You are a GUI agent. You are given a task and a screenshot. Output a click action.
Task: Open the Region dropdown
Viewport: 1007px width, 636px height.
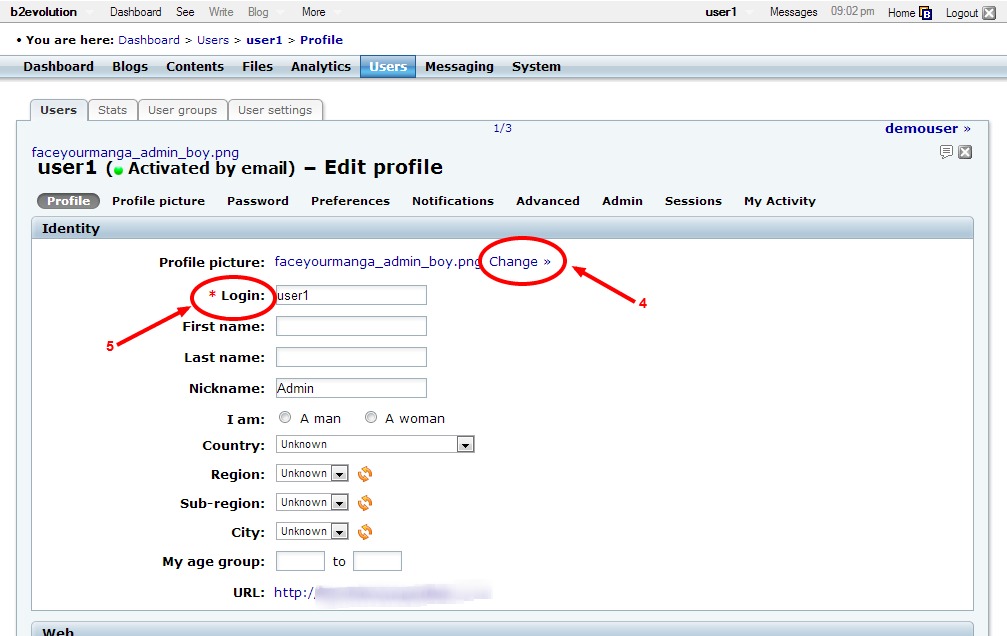312,473
